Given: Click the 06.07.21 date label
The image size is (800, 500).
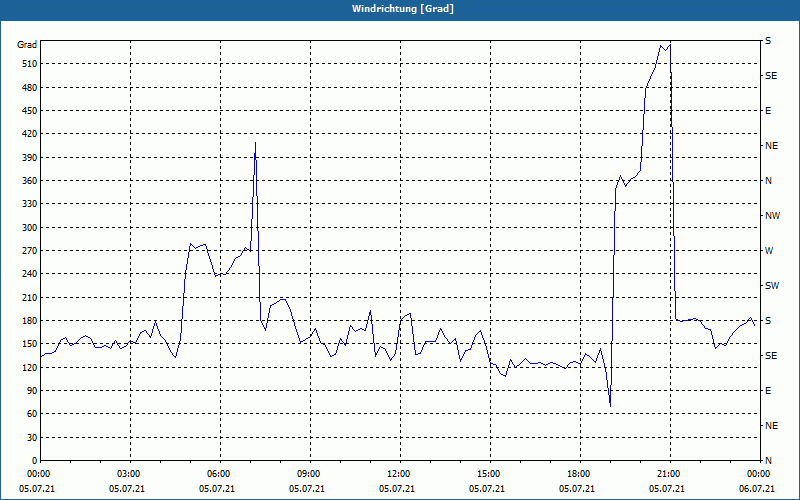Looking at the screenshot, I should [x=757, y=489].
